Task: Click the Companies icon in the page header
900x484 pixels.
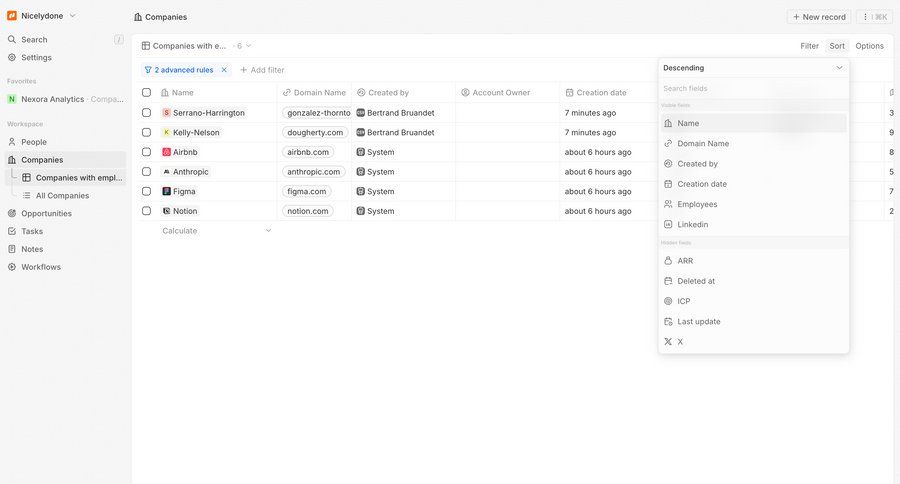Action: 138,17
